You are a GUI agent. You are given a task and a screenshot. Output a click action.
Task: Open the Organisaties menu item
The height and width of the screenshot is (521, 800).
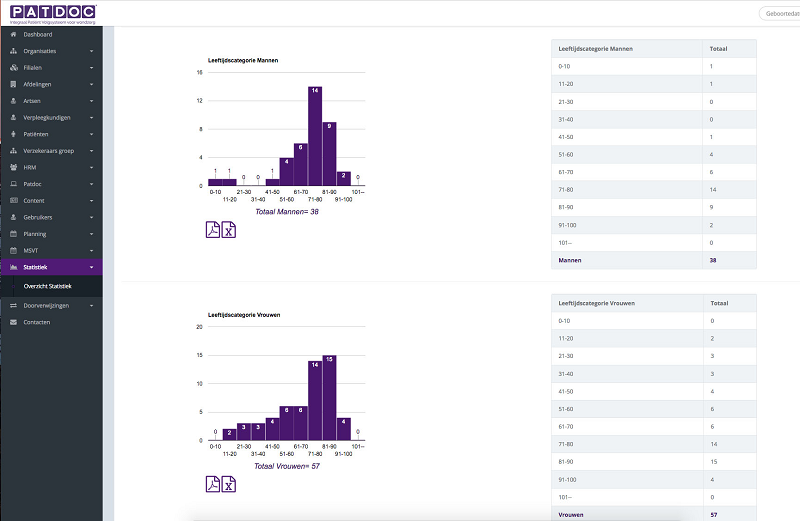click(x=51, y=51)
